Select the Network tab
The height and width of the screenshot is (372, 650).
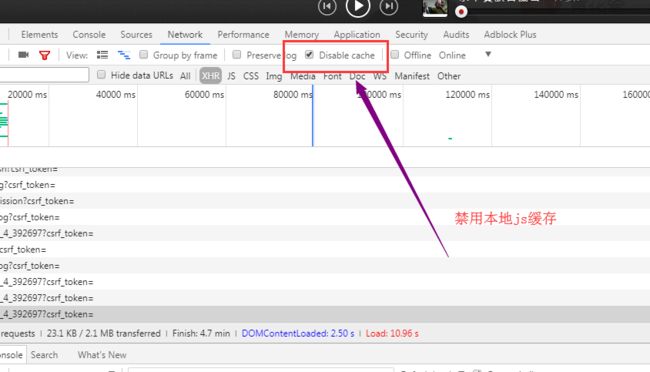(x=185, y=34)
